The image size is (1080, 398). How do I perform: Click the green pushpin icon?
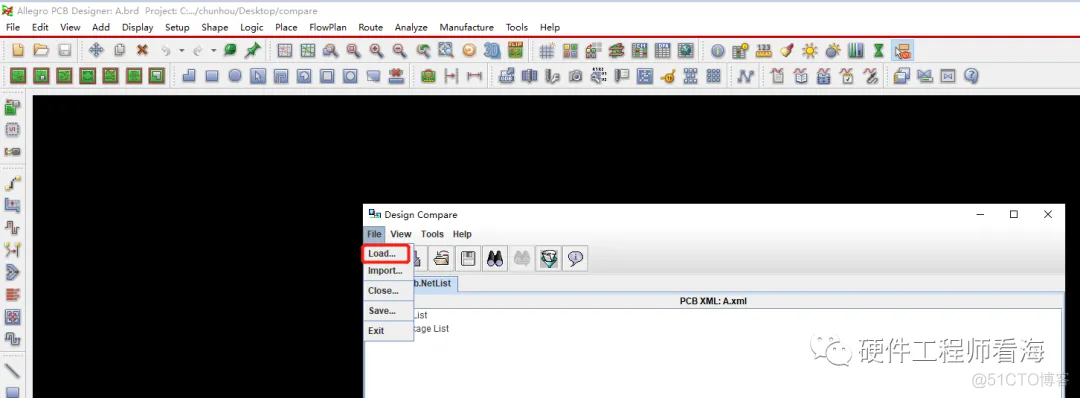[x=253, y=50]
